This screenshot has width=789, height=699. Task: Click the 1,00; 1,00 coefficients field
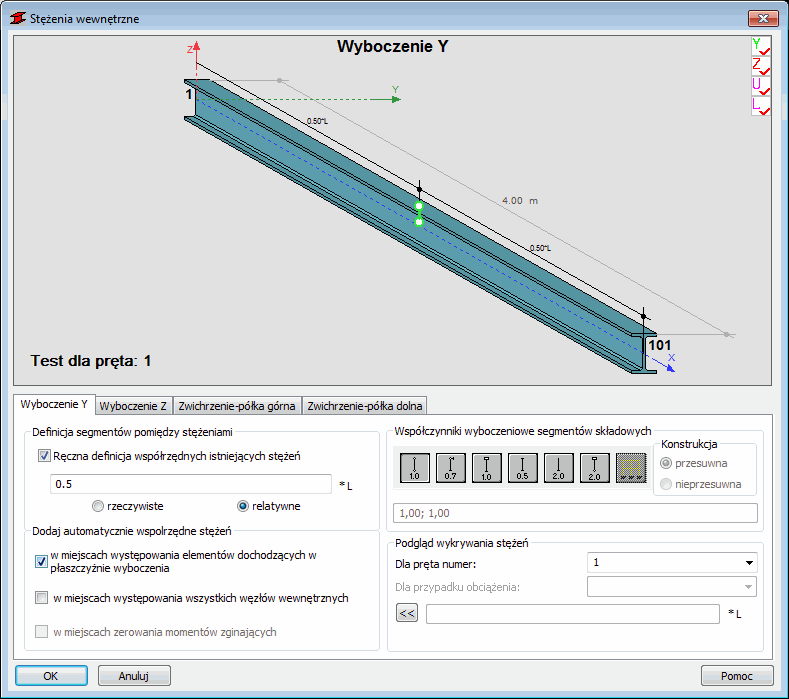tap(575, 513)
